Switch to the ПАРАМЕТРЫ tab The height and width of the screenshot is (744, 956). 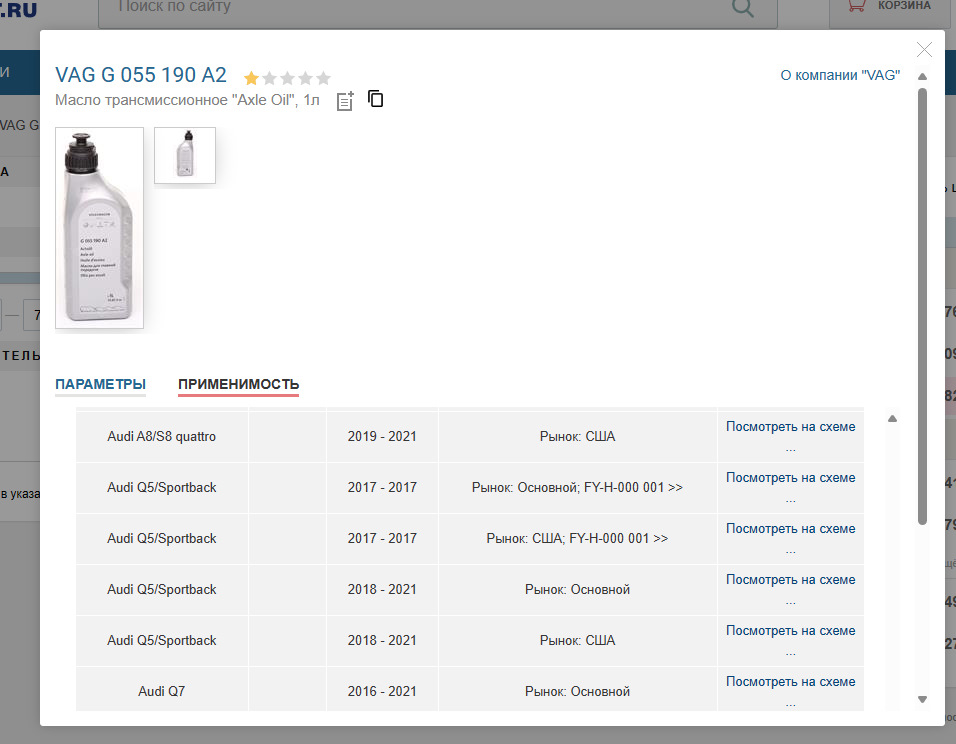101,384
